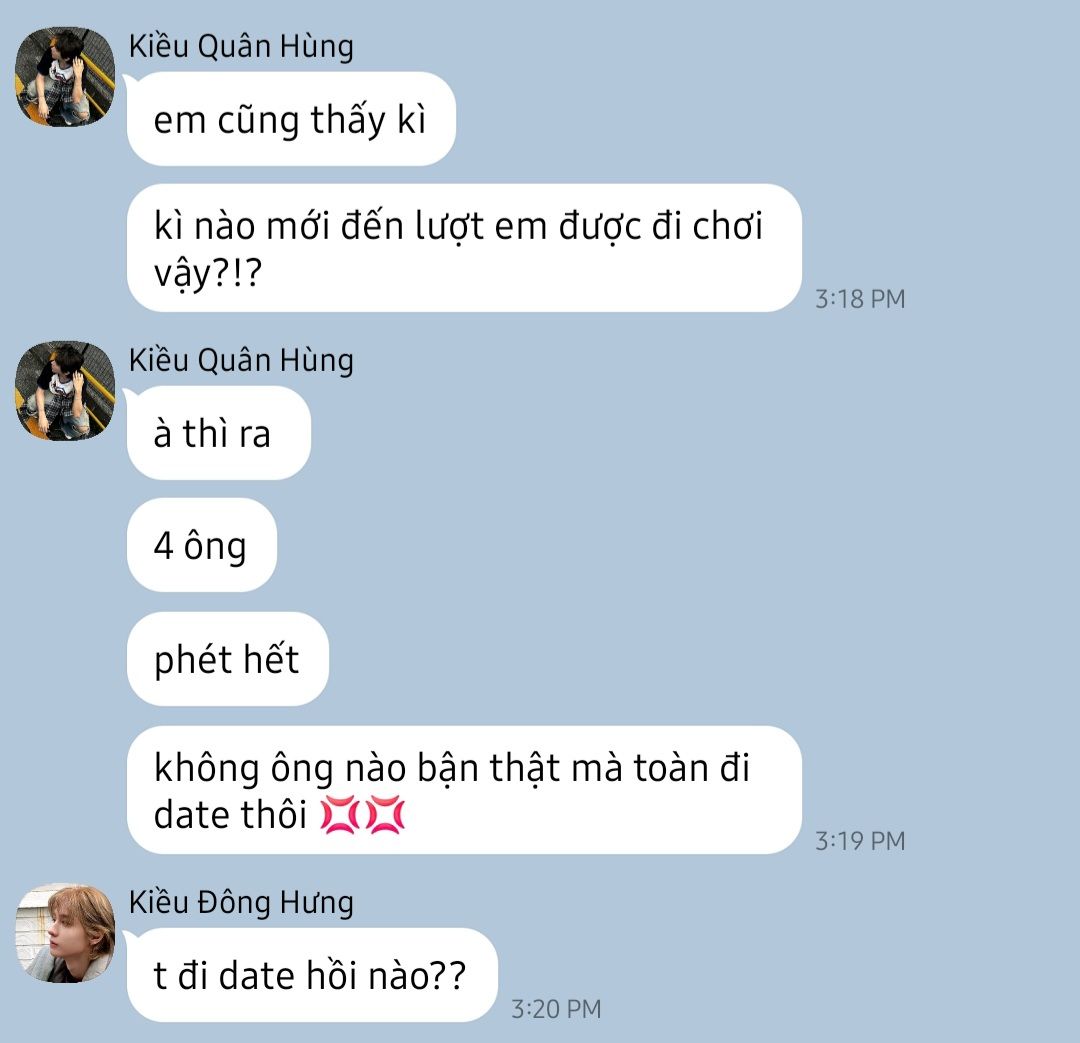Click the words "date thôi" in the bubble
The width and height of the screenshot is (1080, 1043).
(x=230, y=815)
